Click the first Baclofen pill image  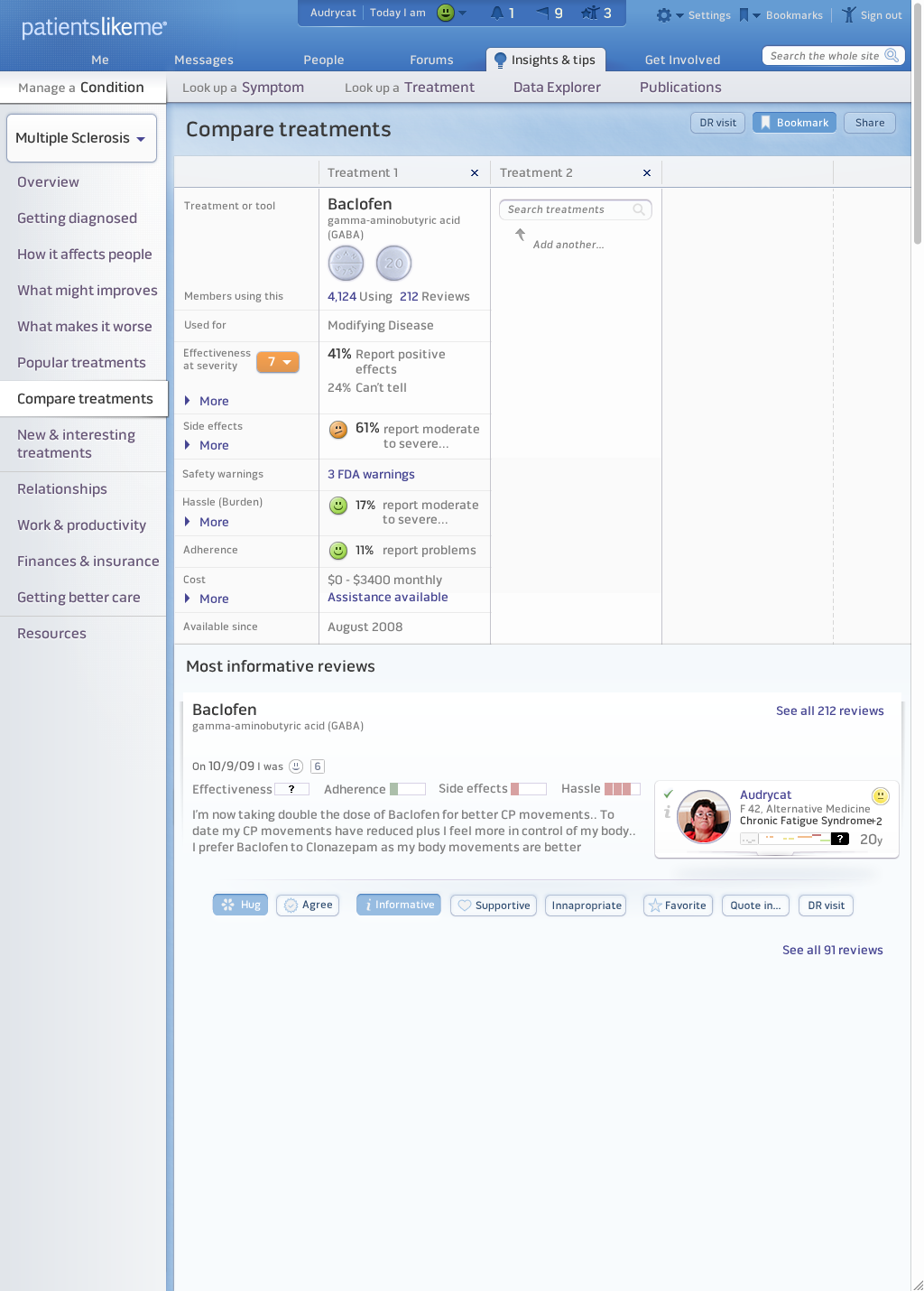(346, 264)
